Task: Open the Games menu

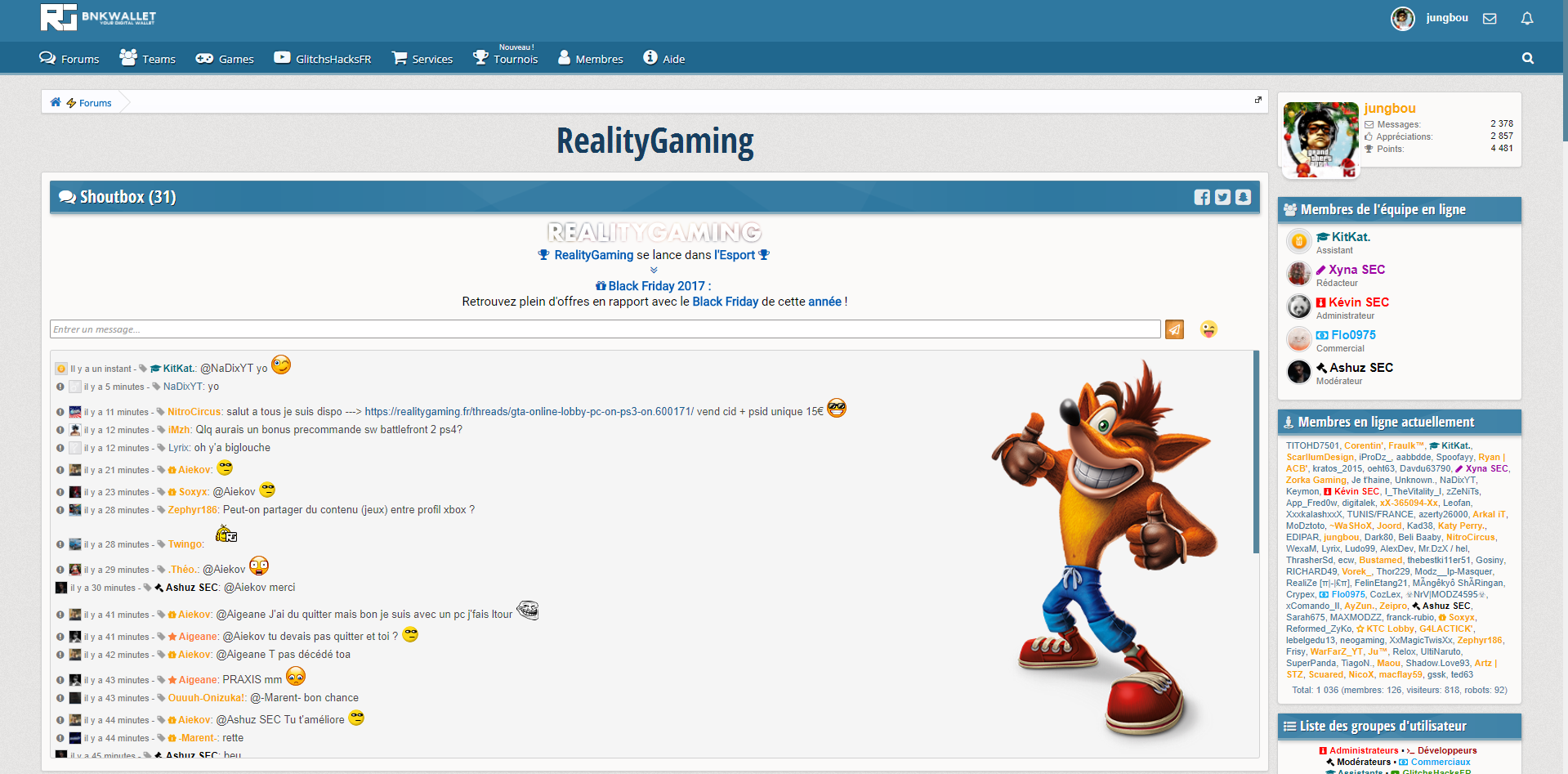Action: (x=225, y=59)
